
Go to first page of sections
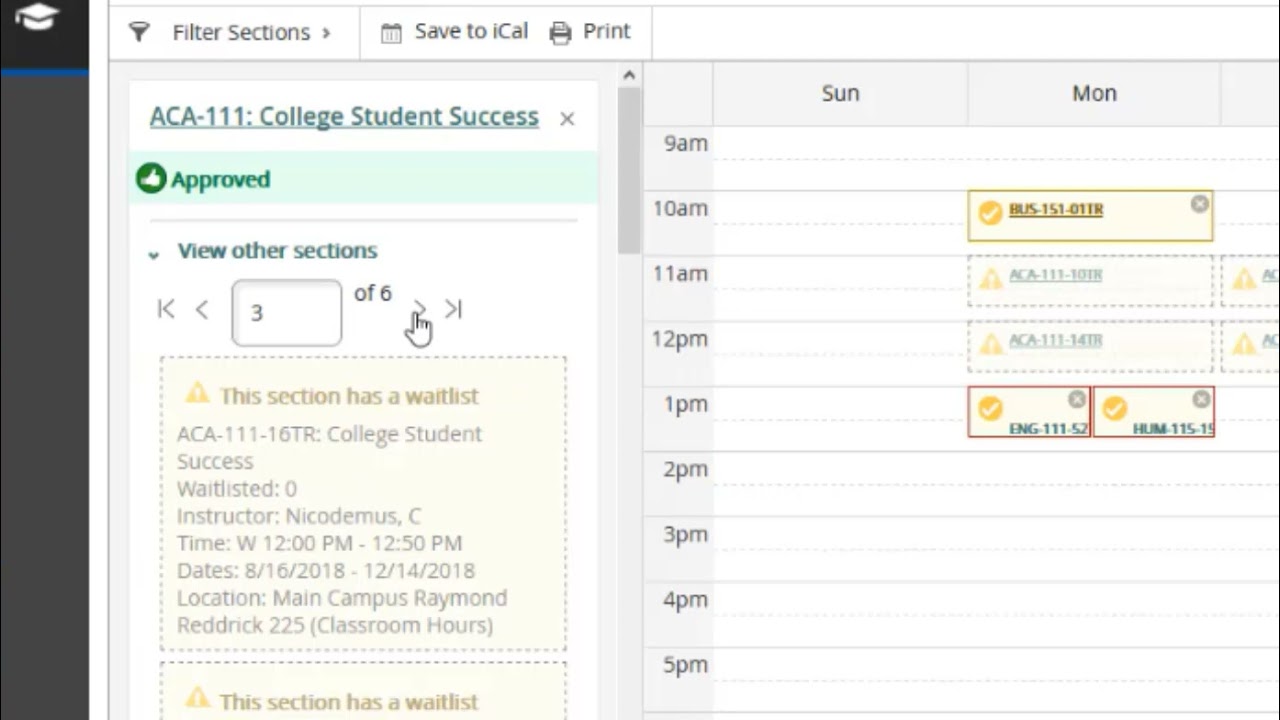pyautogui.click(x=166, y=310)
